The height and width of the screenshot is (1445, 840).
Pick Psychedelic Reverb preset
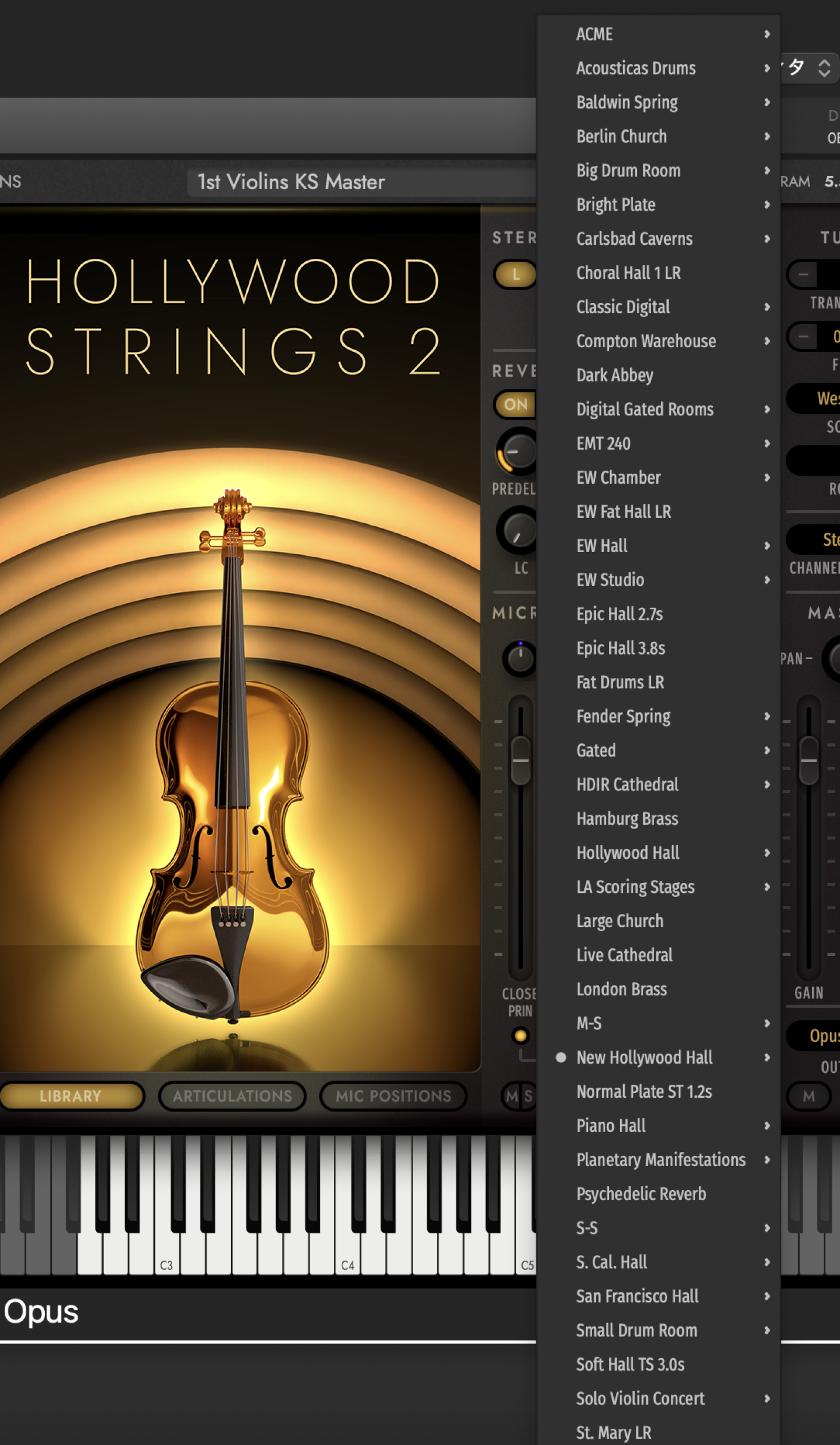(658, 1194)
